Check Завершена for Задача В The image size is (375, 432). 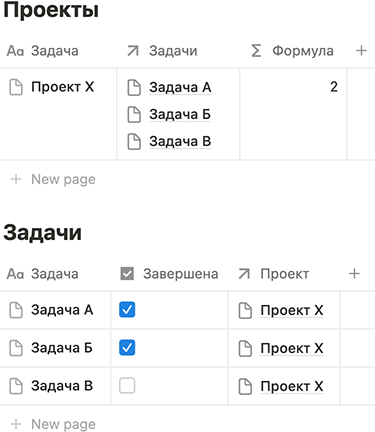[x=127, y=386]
